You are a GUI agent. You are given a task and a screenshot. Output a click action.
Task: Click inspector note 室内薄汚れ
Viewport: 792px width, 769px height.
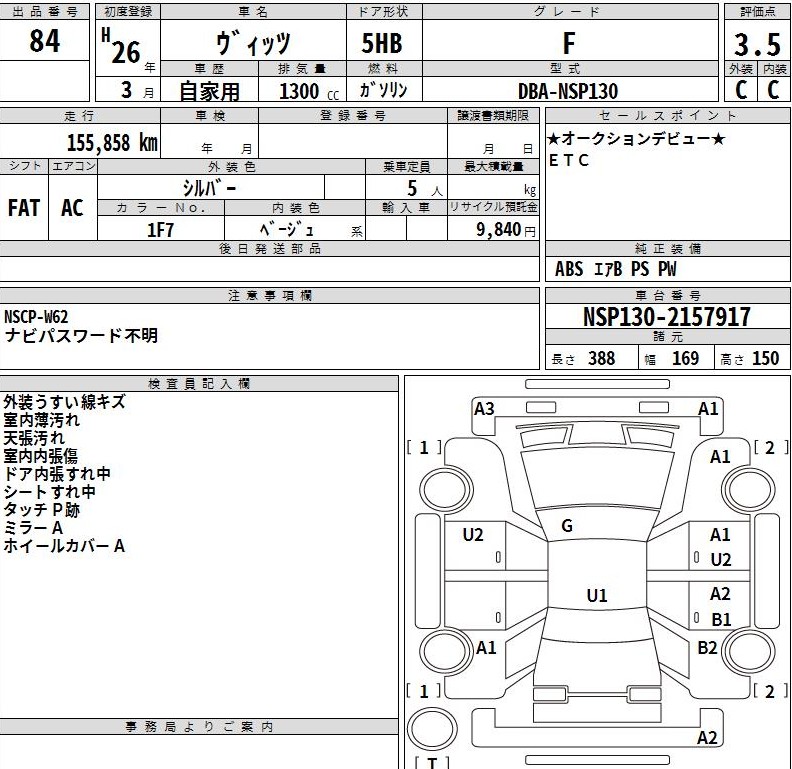(41, 419)
